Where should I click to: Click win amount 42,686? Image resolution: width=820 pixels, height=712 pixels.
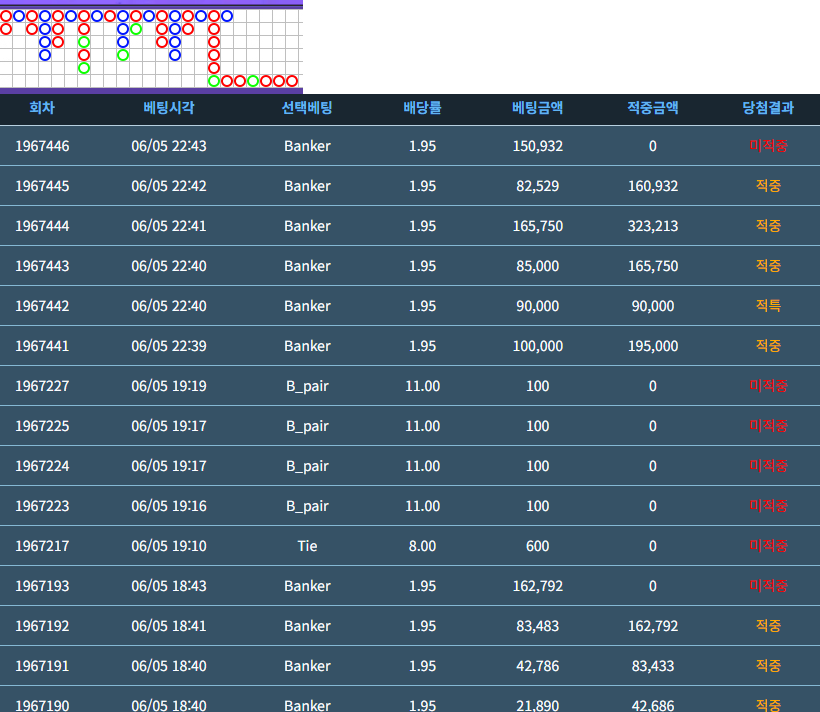653,706
